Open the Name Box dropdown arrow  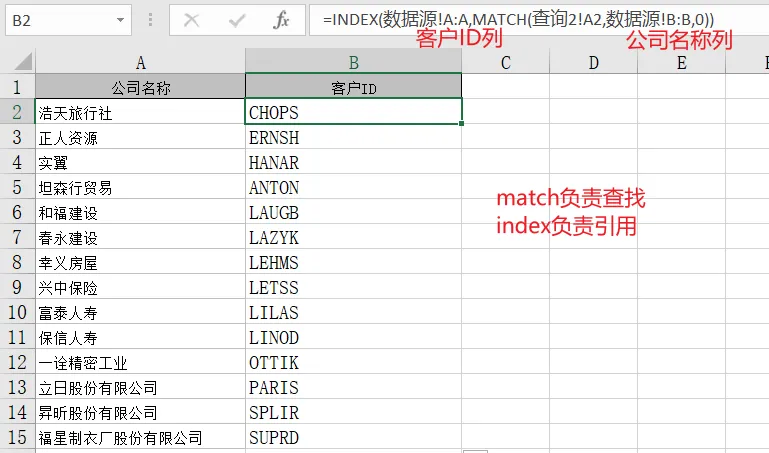121,20
